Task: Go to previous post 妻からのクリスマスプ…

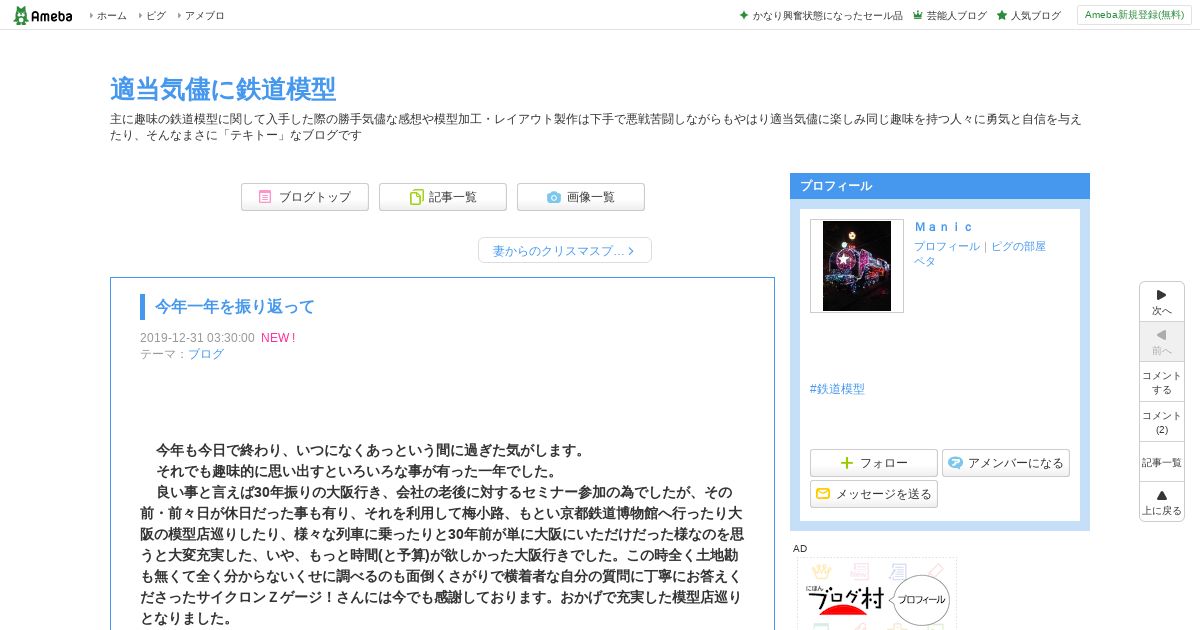Action: pos(565,250)
